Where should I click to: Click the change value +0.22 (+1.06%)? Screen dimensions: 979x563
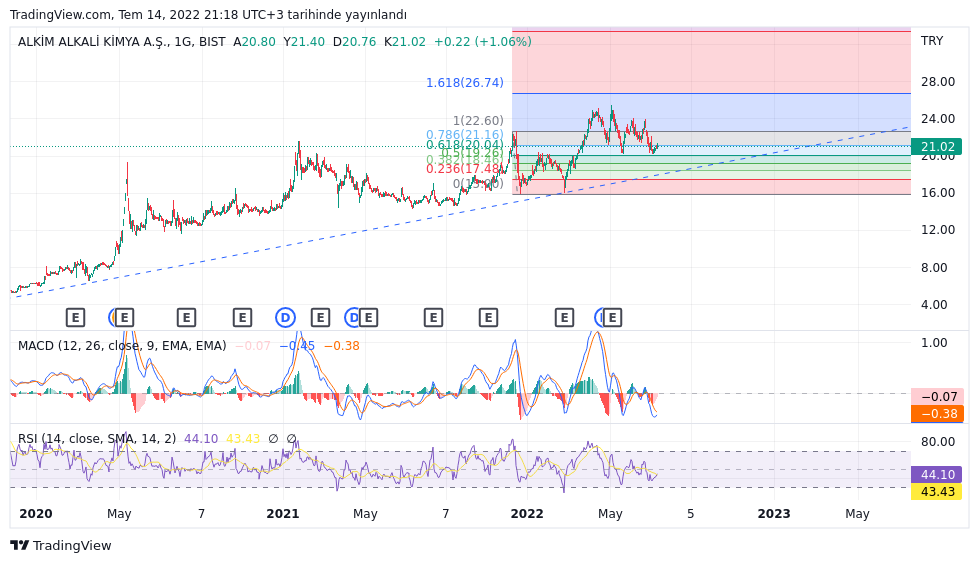click(483, 42)
